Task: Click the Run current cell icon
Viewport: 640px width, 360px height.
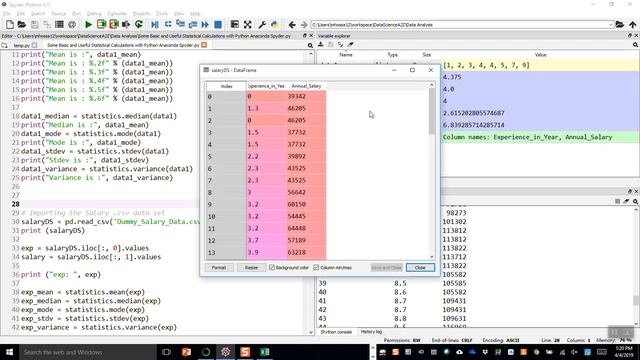Action: (101, 24)
